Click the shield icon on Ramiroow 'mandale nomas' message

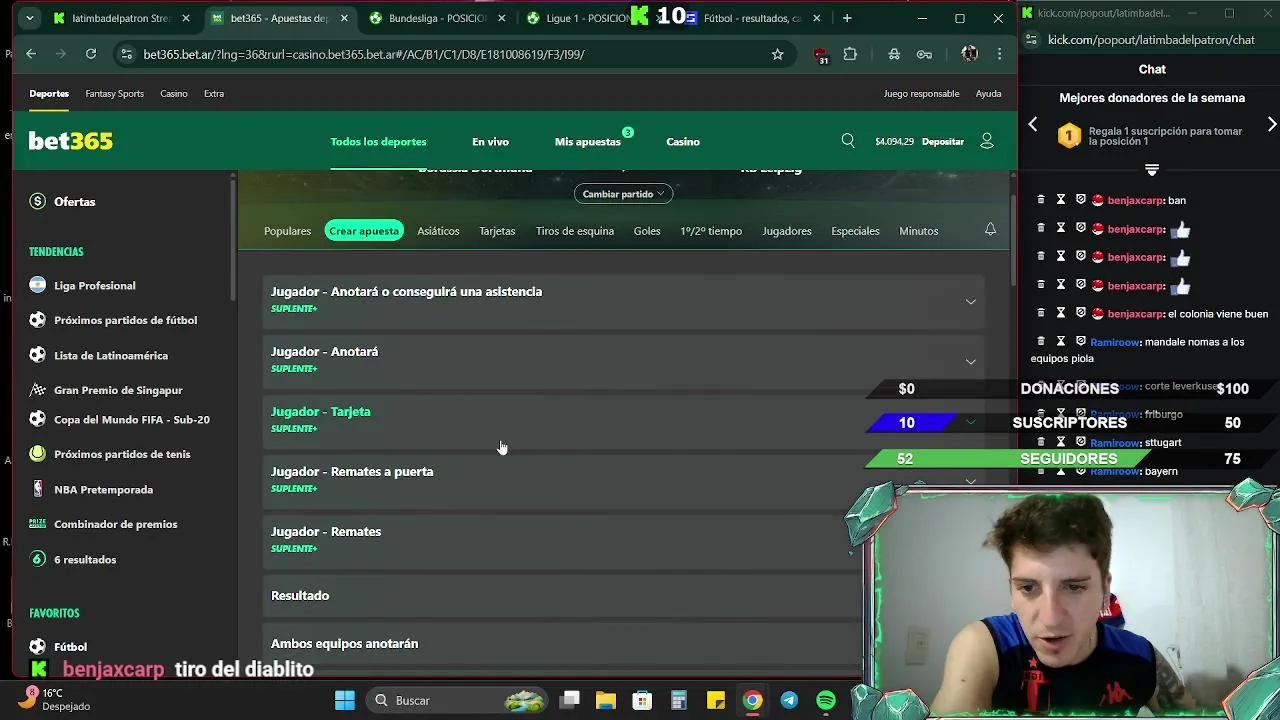[1080, 341]
